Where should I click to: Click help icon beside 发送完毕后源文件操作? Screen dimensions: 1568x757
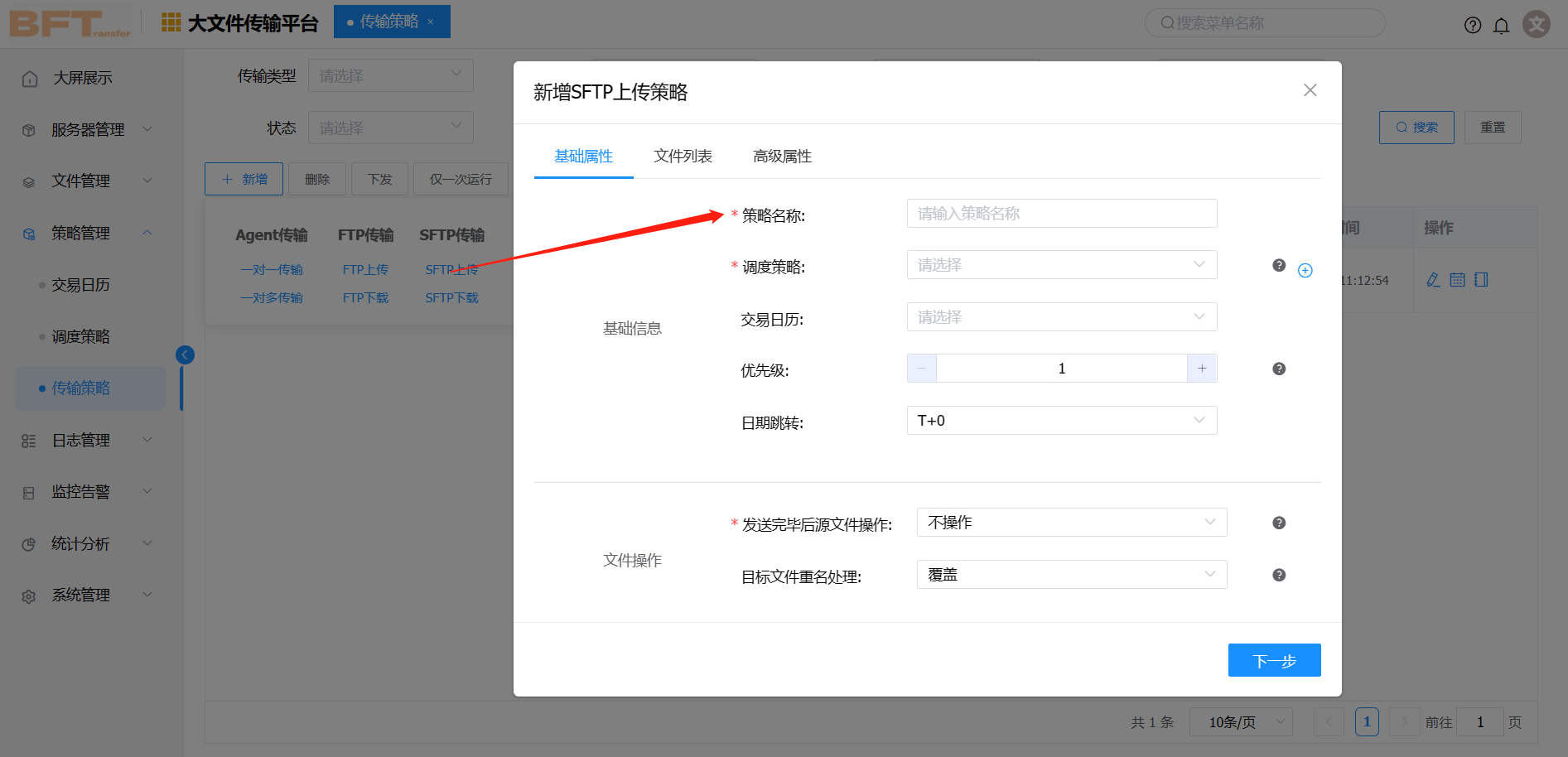pos(1279,523)
